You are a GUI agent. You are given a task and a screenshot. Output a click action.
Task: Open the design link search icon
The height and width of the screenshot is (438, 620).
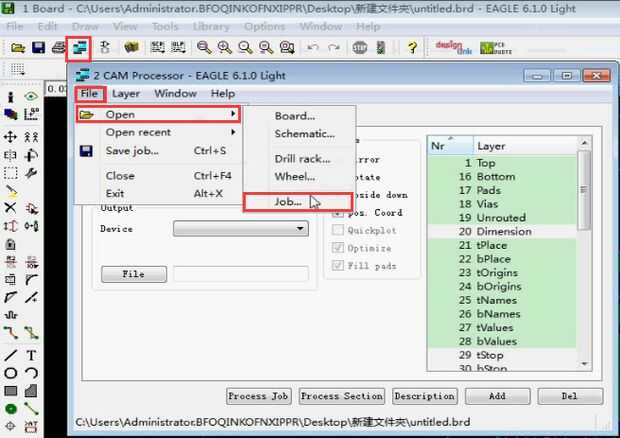pyautogui.click(x=454, y=47)
